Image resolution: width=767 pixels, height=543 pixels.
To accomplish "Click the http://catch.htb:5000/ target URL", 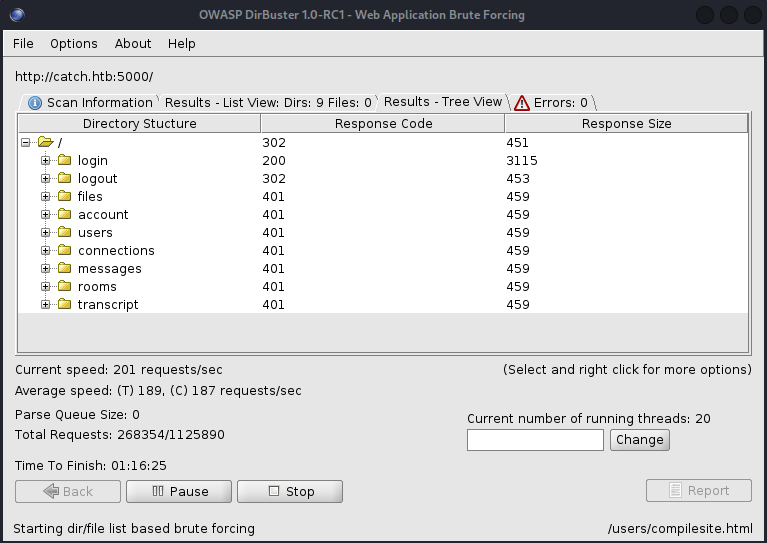I will (x=84, y=76).
